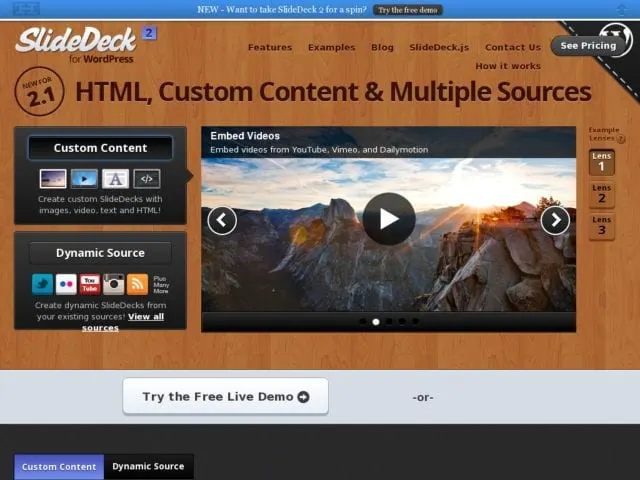This screenshot has width=640, height=480.
Task: Click the text 'A' content icon
Action: (x=116, y=179)
